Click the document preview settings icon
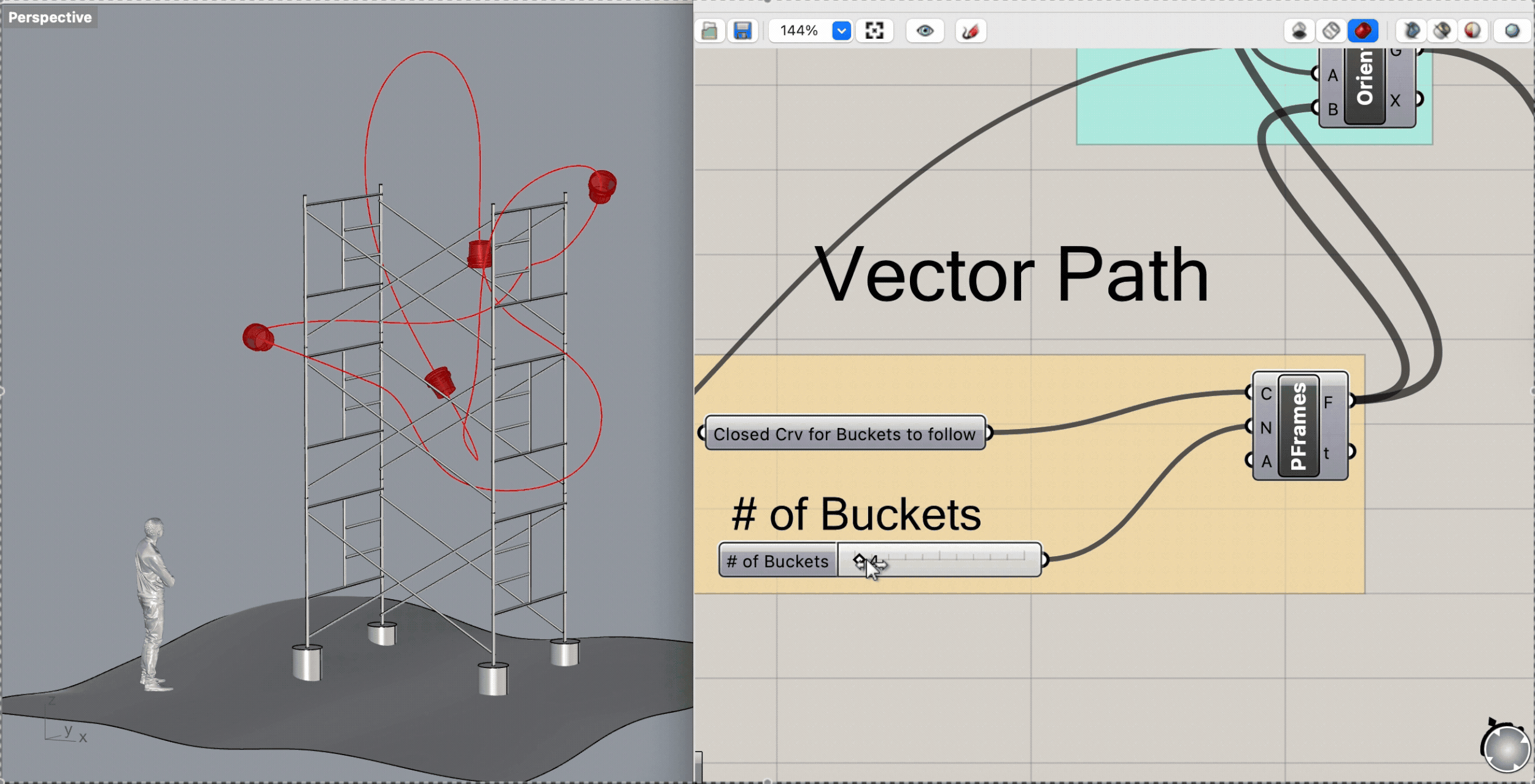1535x784 pixels. click(x=1442, y=31)
